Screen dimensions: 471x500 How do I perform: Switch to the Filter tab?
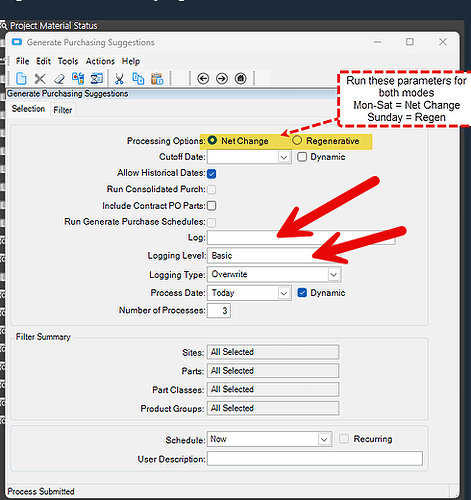63,110
